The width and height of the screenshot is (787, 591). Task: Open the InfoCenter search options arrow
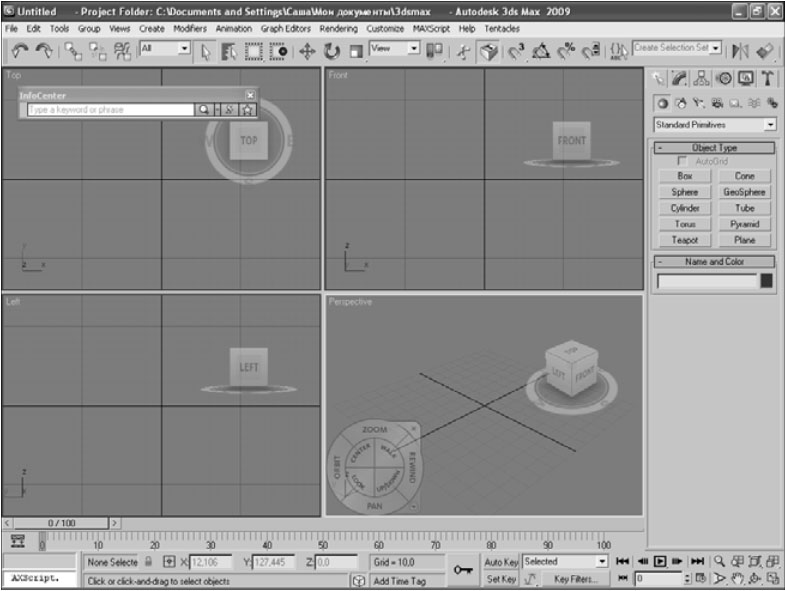[x=217, y=109]
